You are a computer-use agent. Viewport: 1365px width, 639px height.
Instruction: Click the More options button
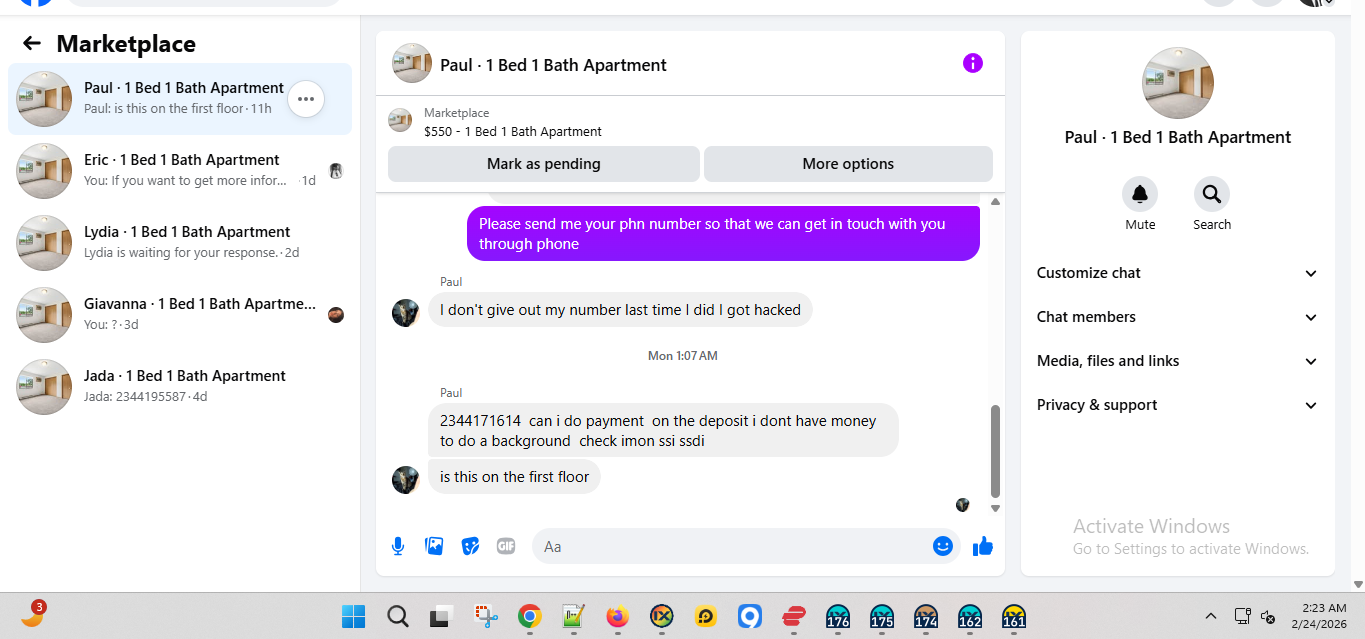[x=848, y=164]
